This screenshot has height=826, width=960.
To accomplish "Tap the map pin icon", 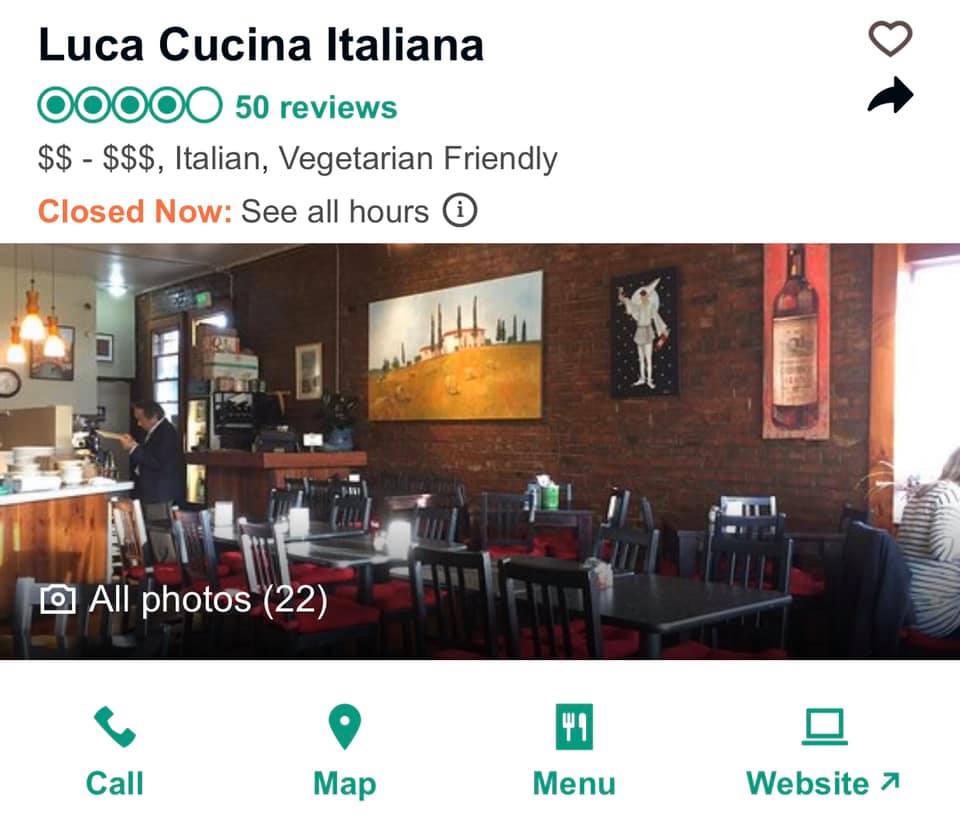I will click(x=345, y=727).
